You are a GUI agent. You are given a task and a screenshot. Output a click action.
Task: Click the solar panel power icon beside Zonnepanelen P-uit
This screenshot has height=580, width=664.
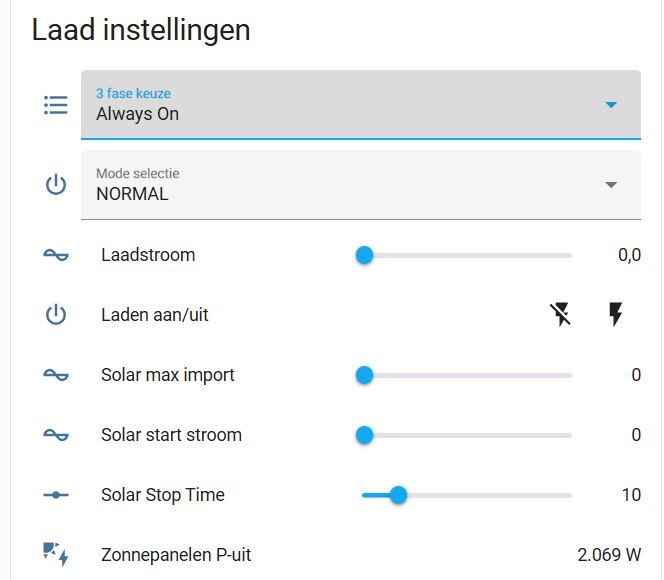pyautogui.click(x=56, y=555)
